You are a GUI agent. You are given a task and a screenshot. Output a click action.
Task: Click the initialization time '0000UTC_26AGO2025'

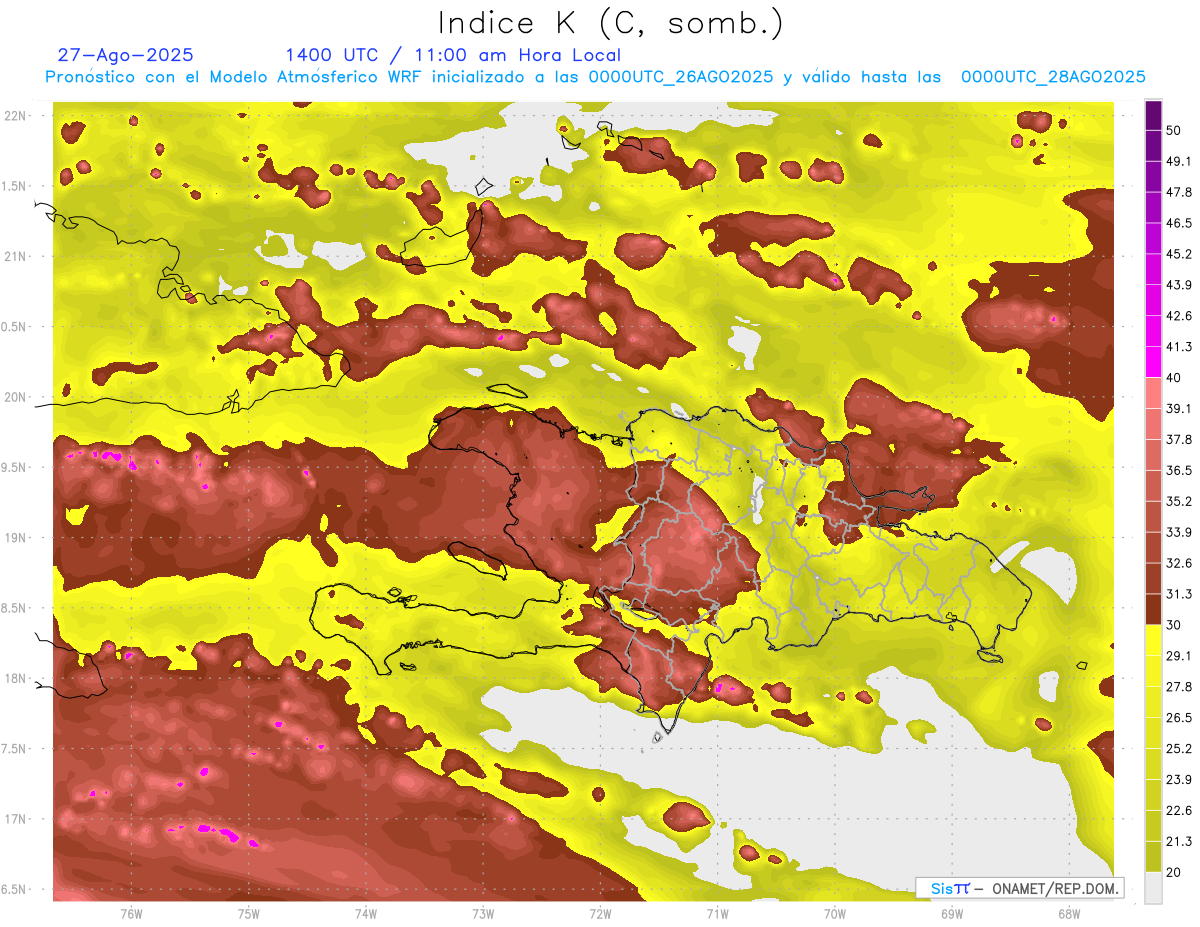(x=681, y=77)
